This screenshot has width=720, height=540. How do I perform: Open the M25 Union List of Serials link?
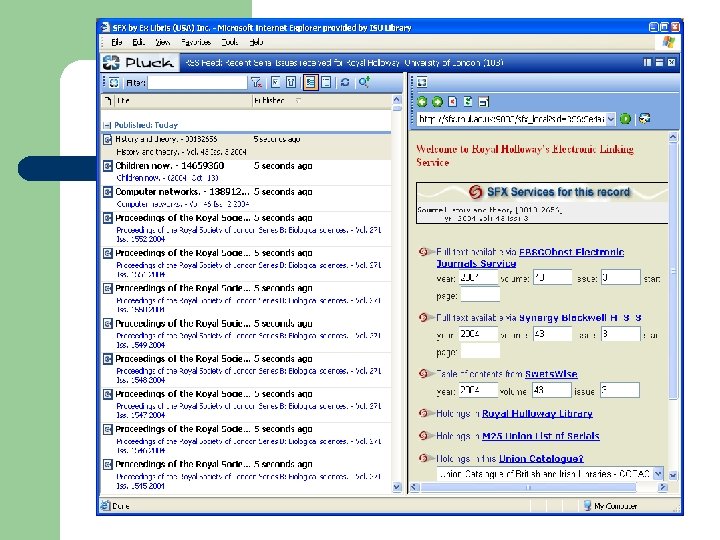(540, 436)
